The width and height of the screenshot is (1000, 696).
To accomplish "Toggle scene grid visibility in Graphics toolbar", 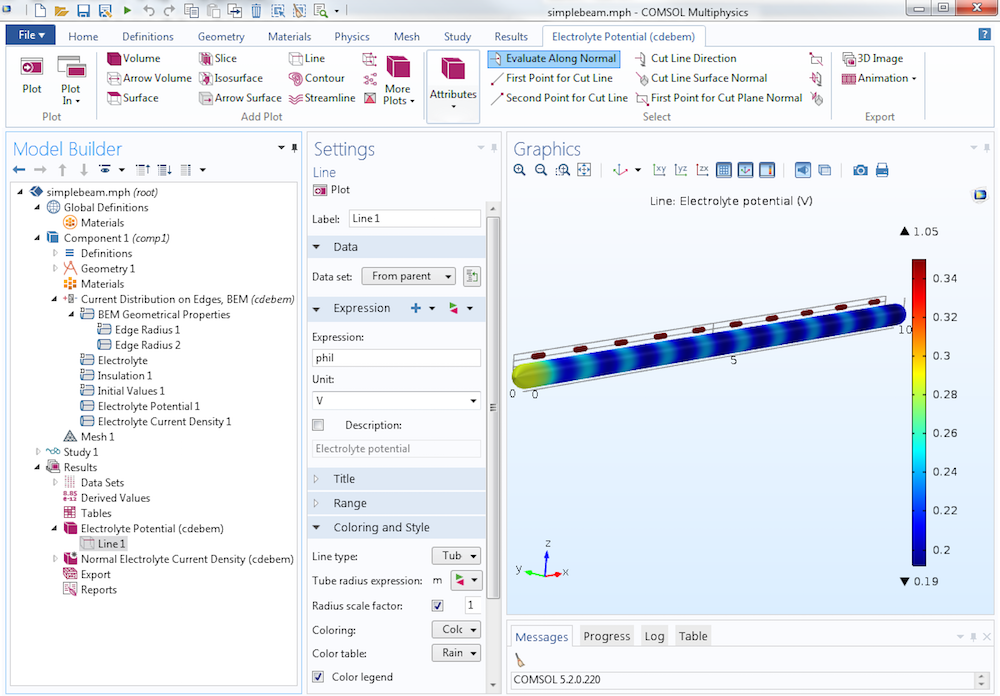I will tap(726, 170).
